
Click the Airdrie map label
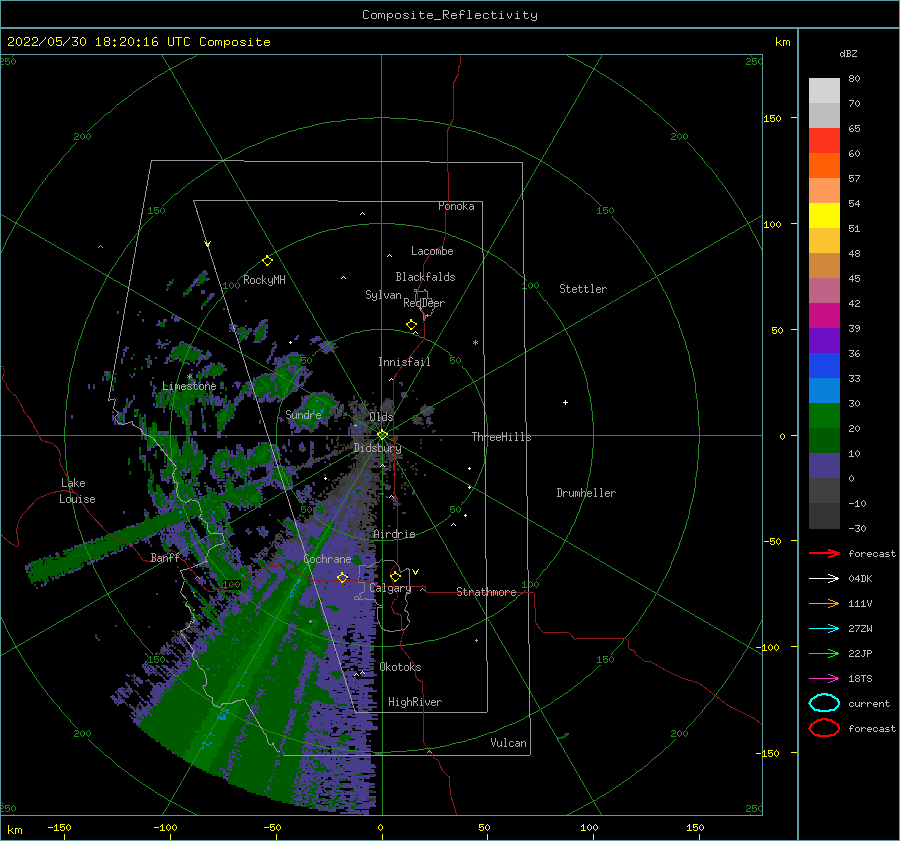click(x=394, y=534)
